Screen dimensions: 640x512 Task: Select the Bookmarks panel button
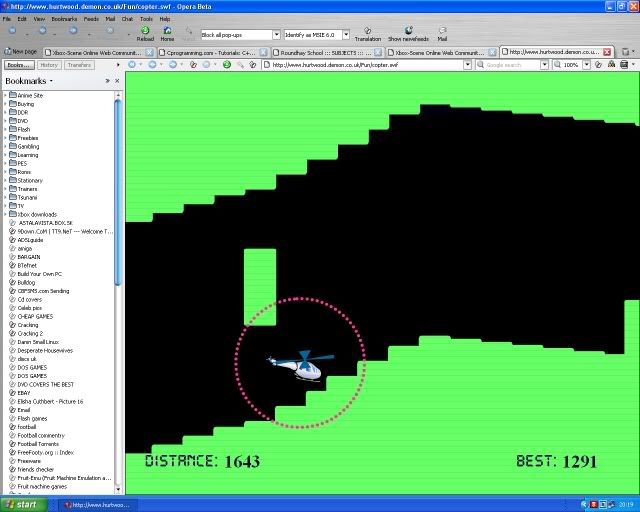click(x=19, y=65)
